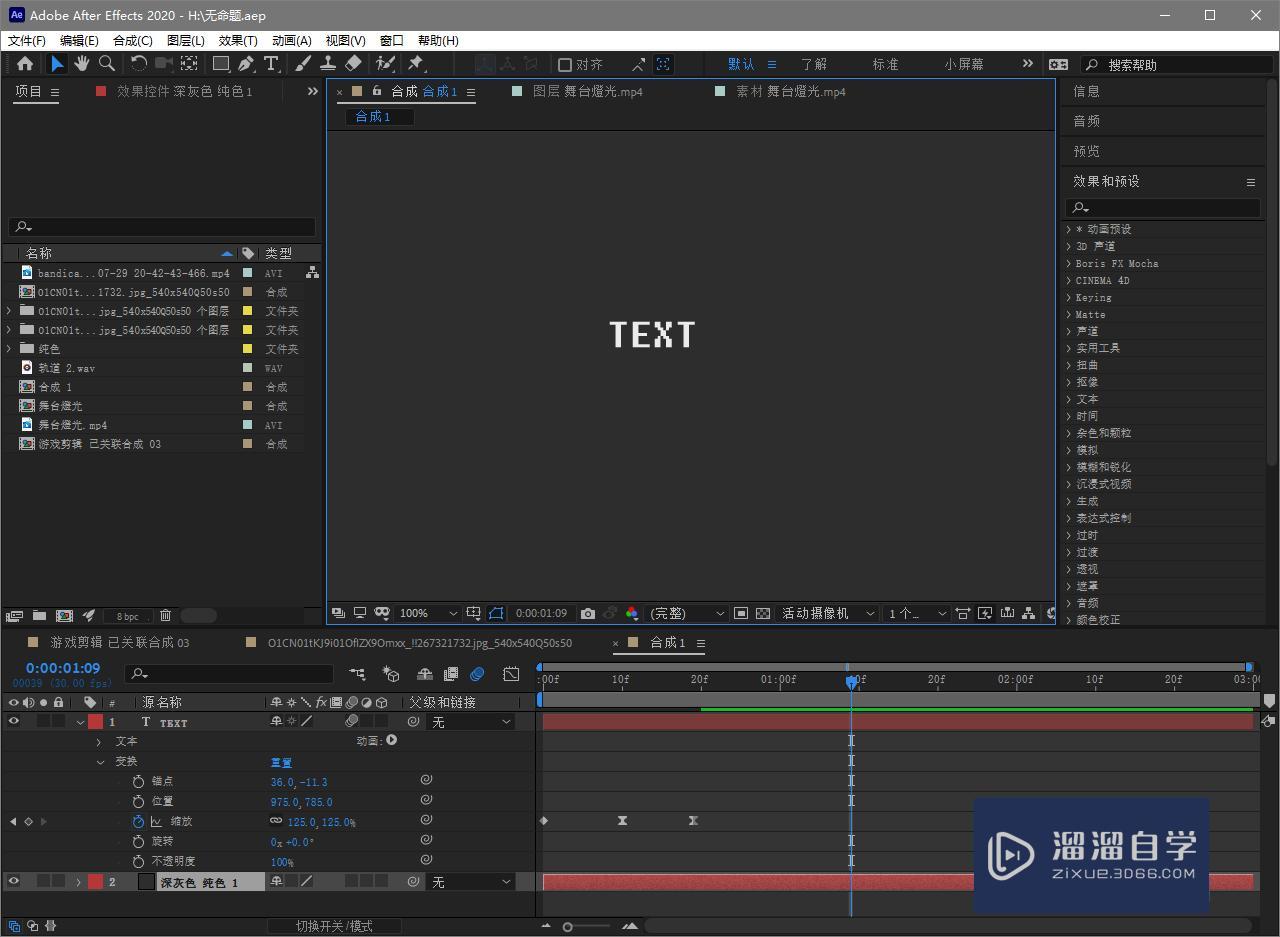The image size is (1280, 937).
Task: Select the Puppet Pin tool
Action: 416,64
